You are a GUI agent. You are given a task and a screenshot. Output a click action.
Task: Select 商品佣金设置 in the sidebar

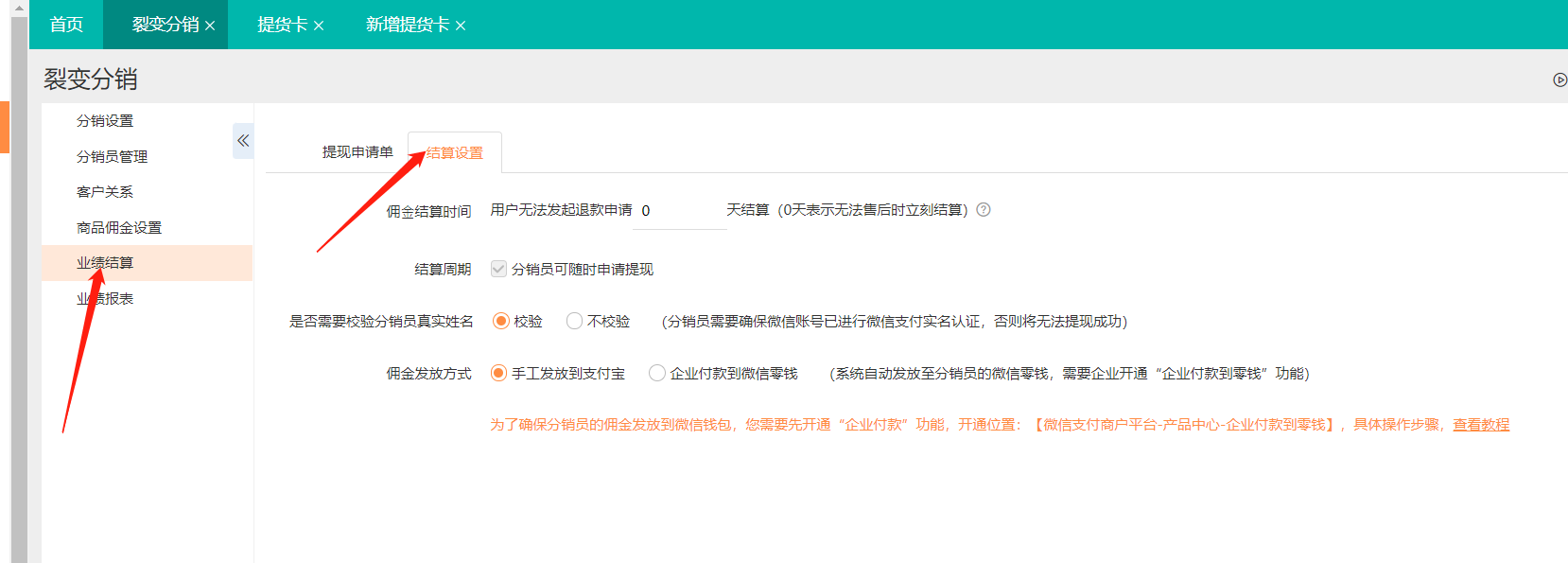(119, 228)
